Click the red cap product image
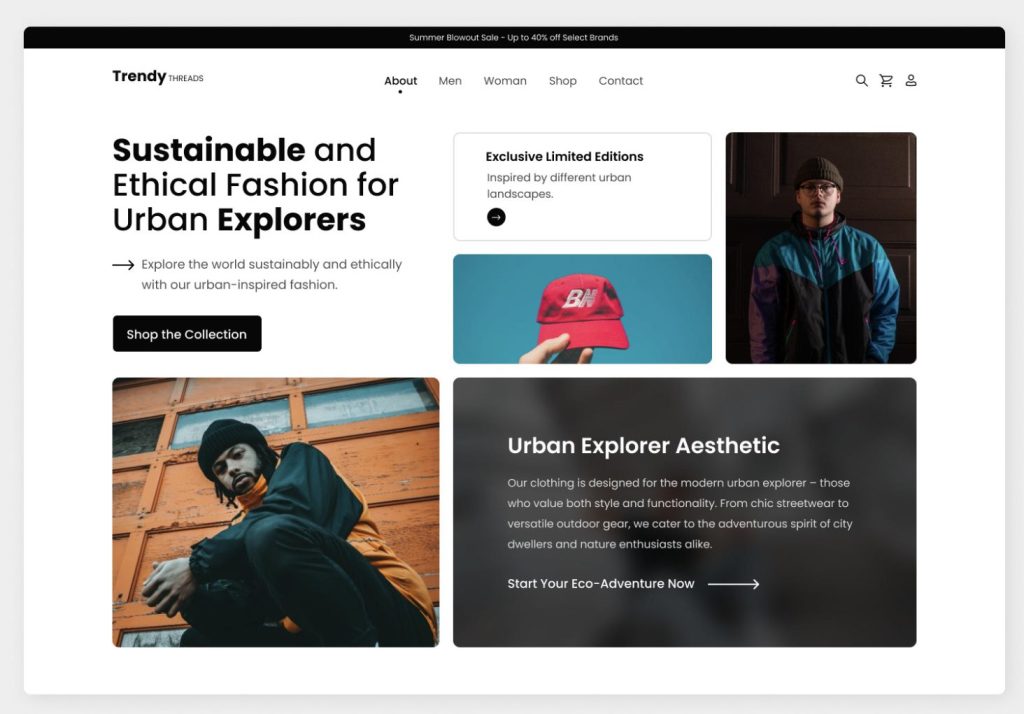The width and height of the screenshot is (1024, 714). tap(582, 309)
